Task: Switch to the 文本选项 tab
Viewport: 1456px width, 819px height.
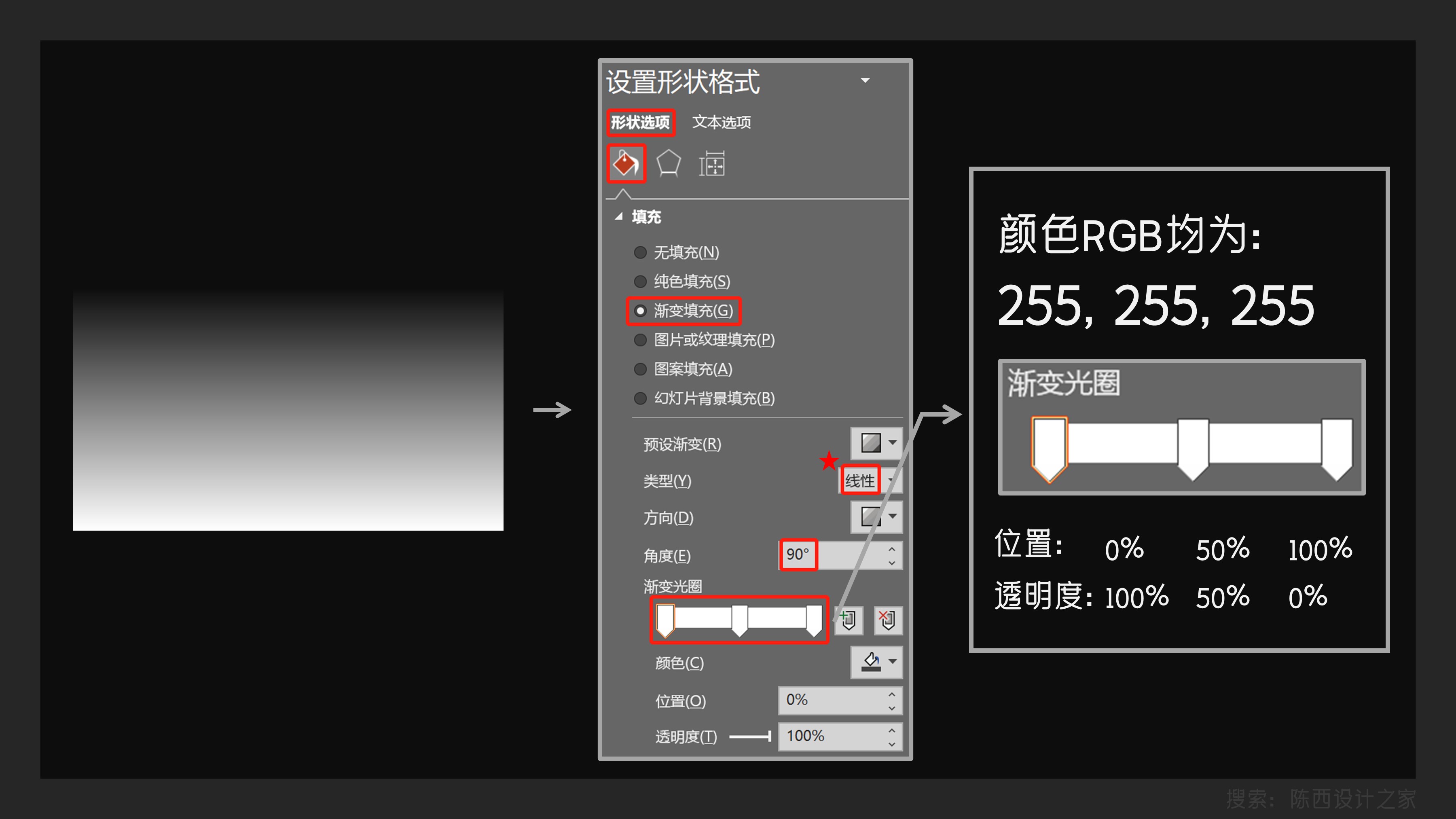Action: click(721, 122)
